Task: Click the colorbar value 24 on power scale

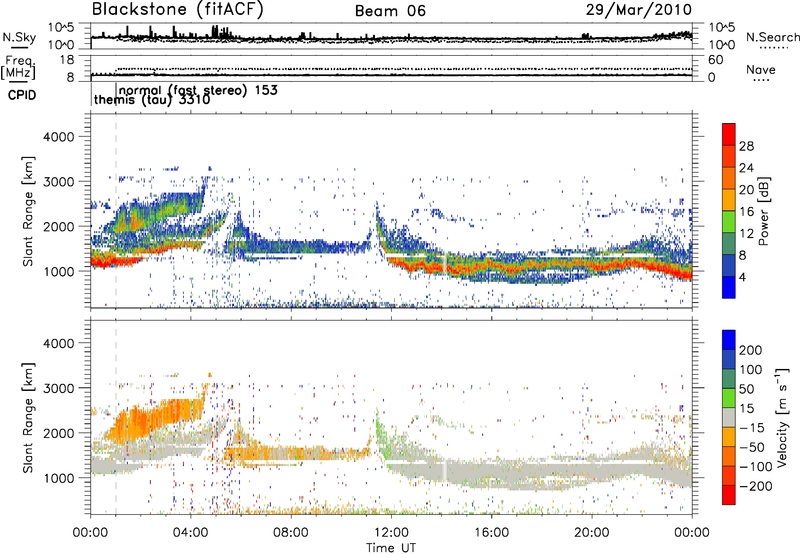Action: click(746, 168)
